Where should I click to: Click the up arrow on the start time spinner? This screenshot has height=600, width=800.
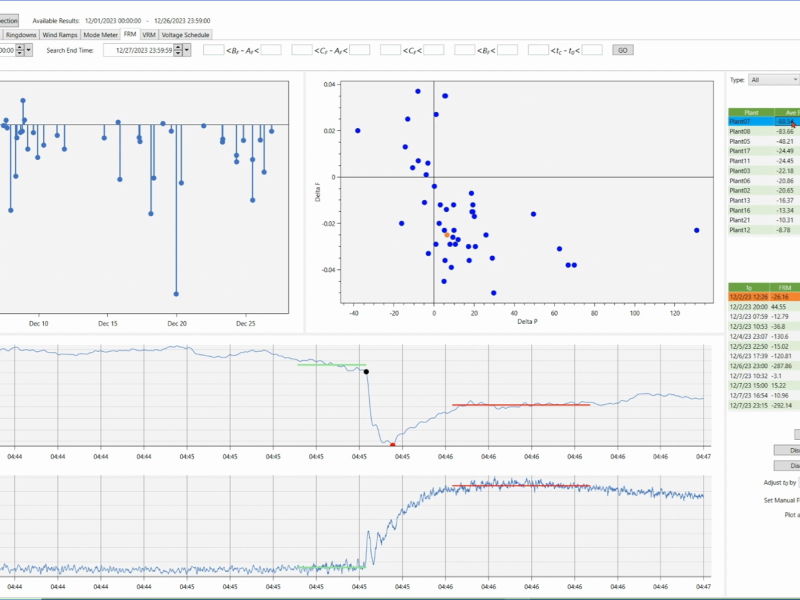tap(18, 46)
